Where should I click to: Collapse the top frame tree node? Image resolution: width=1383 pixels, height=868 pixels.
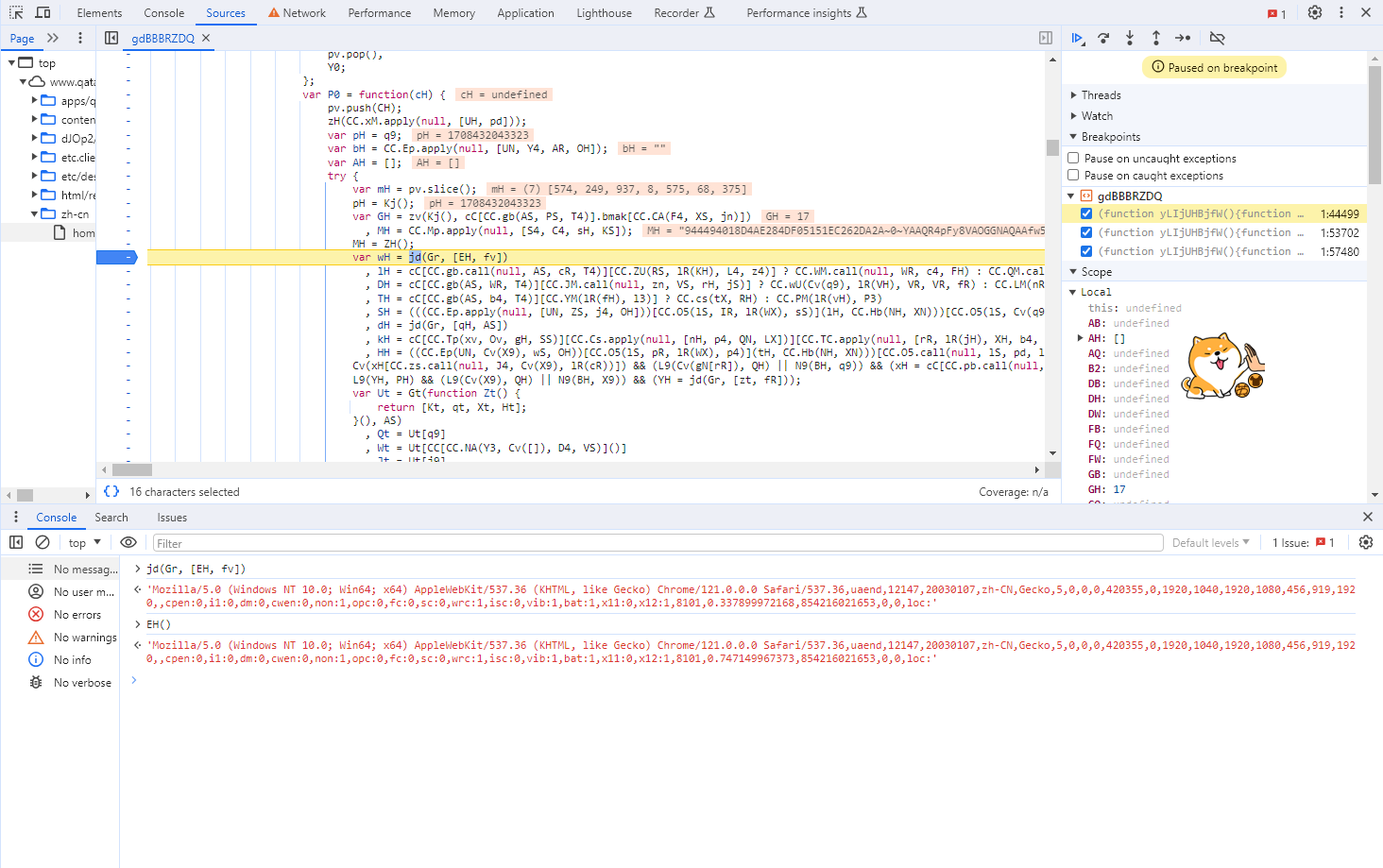coord(12,63)
